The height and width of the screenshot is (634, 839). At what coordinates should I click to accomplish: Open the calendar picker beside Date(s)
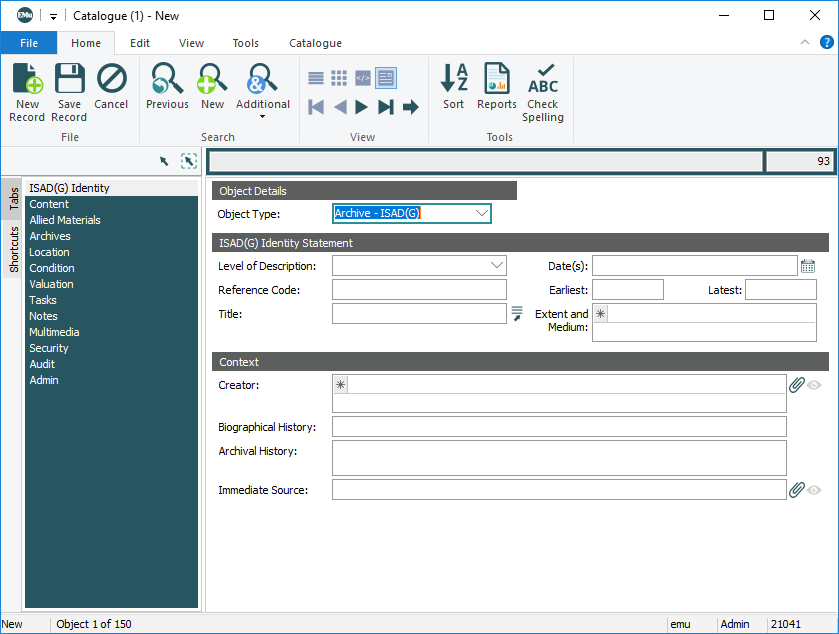coord(808,266)
